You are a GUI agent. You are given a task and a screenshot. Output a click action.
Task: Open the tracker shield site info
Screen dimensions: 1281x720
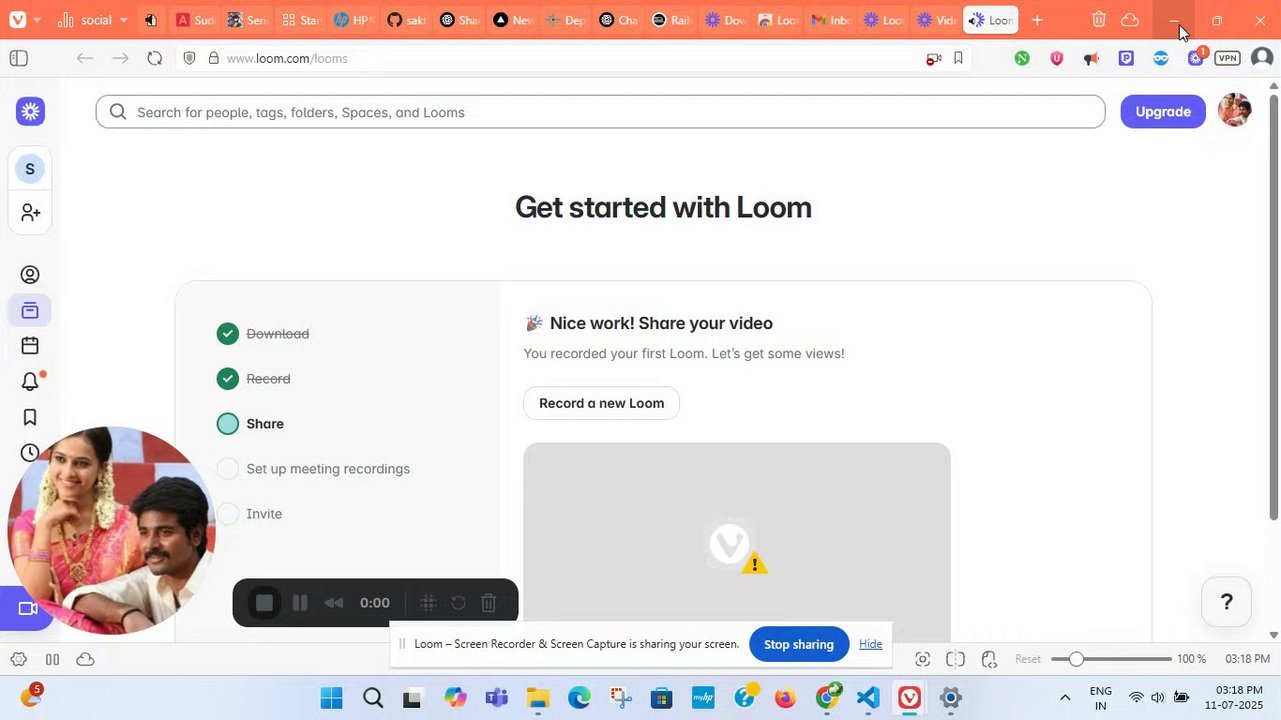tap(189, 58)
